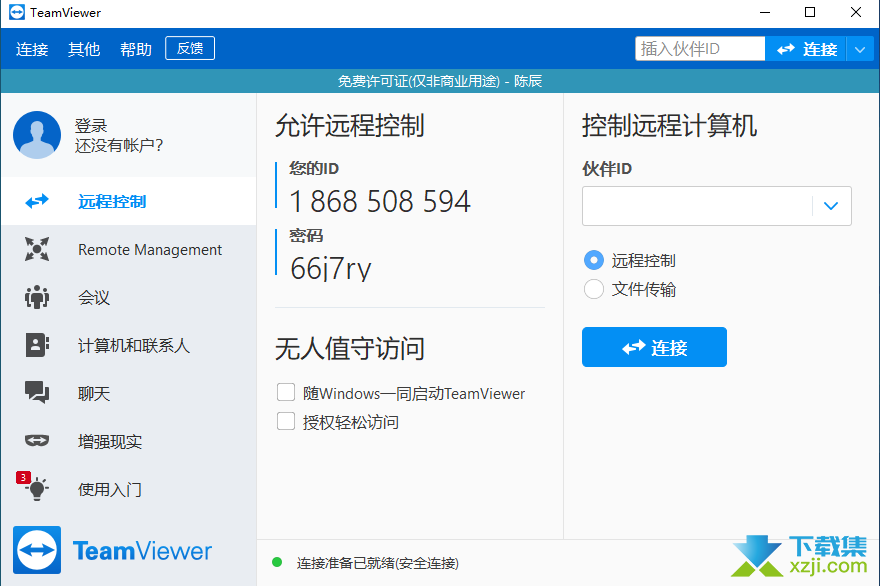
Task: Click your ID 1 868 508 594
Action: coord(380,202)
